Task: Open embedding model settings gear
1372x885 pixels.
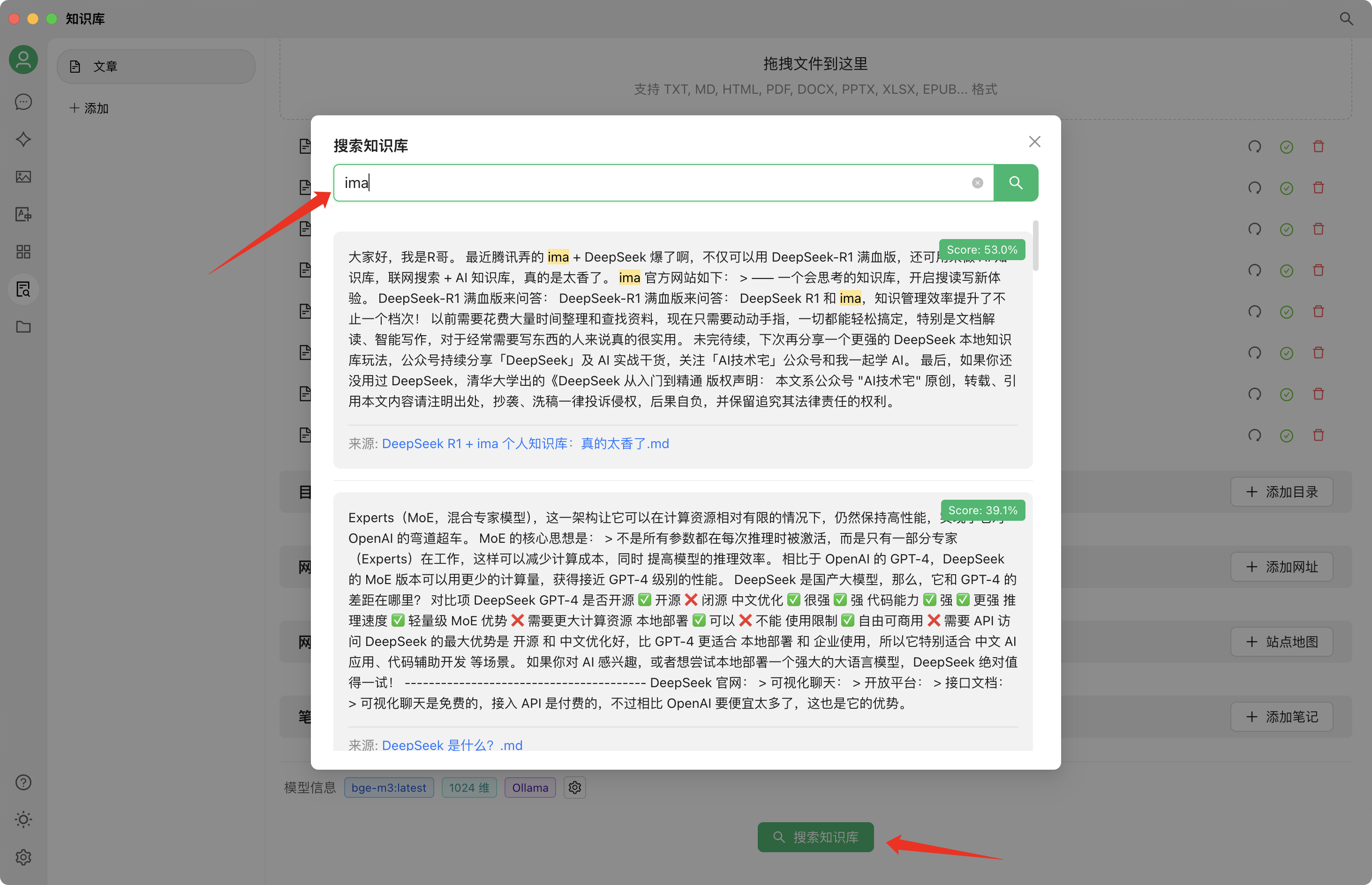Action: pos(574,787)
